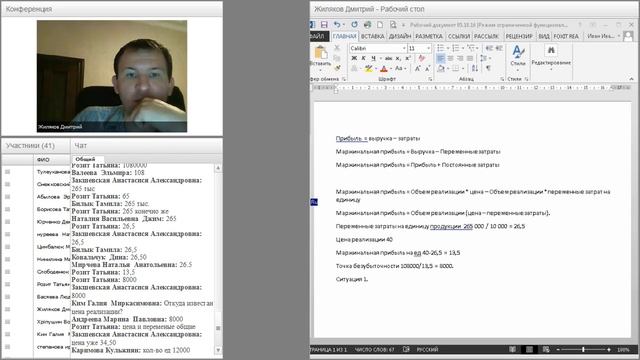
Task: Save the Word document from quick access
Action: pyautogui.click(x=324, y=25)
